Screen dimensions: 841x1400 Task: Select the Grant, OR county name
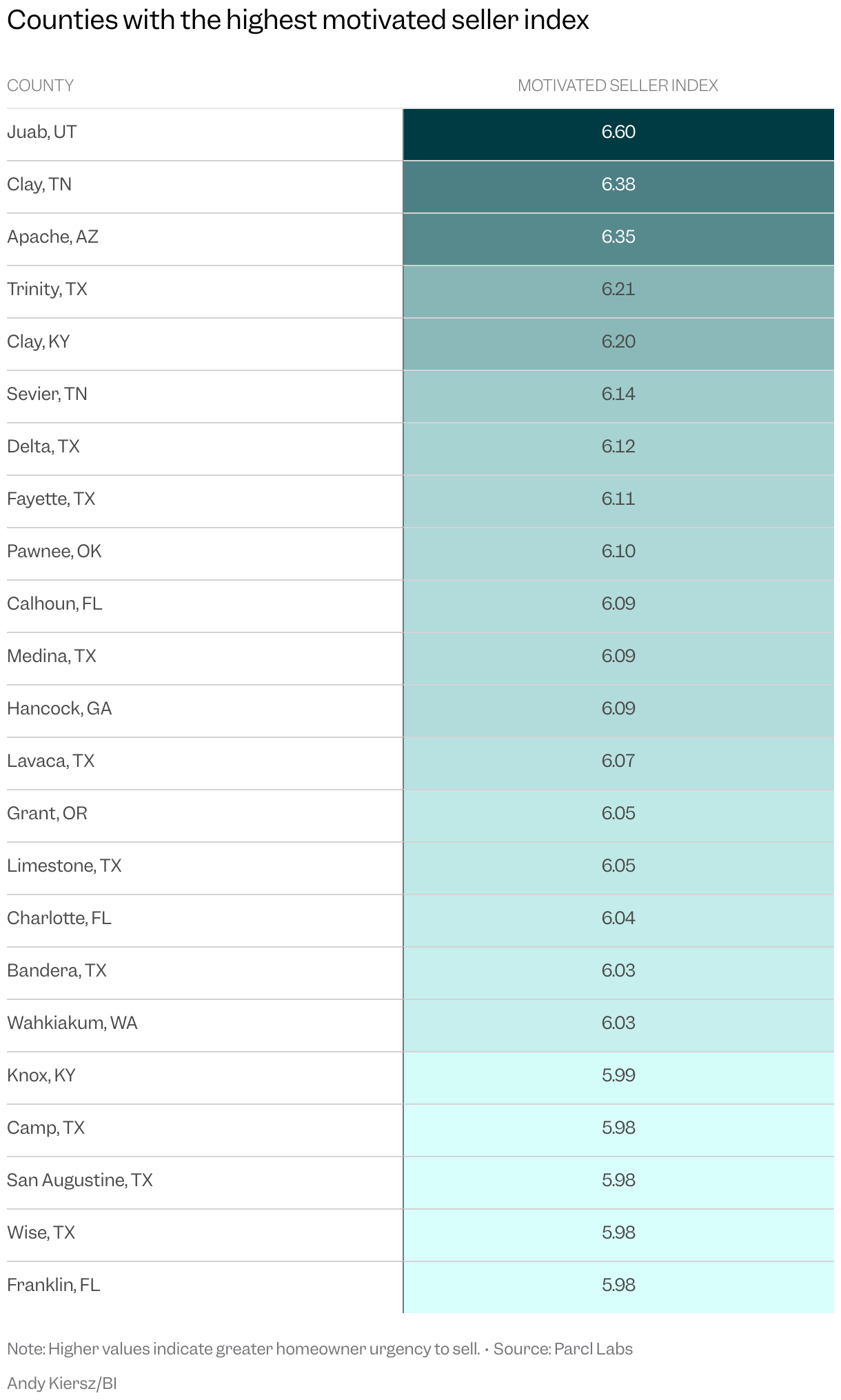(x=48, y=813)
